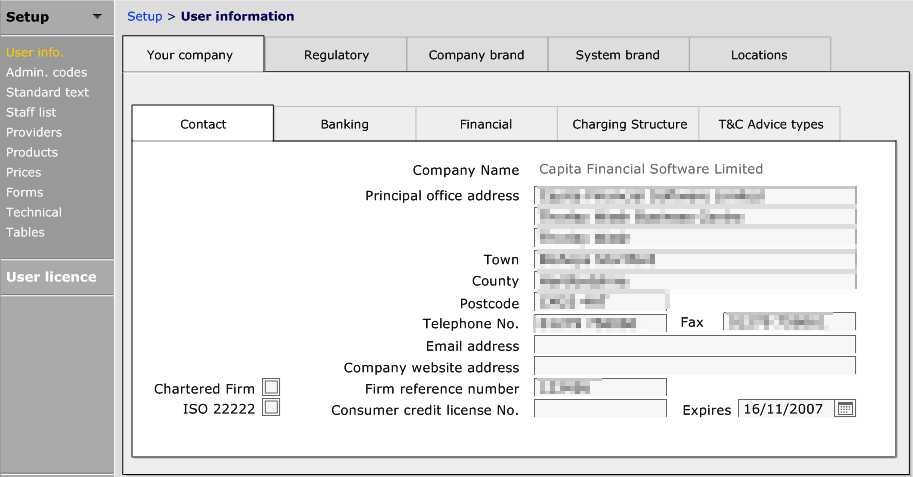Click the Setup breadcrumb link
This screenshot has height=477, width=913.
pyautogui.click(x=144, y=16)
